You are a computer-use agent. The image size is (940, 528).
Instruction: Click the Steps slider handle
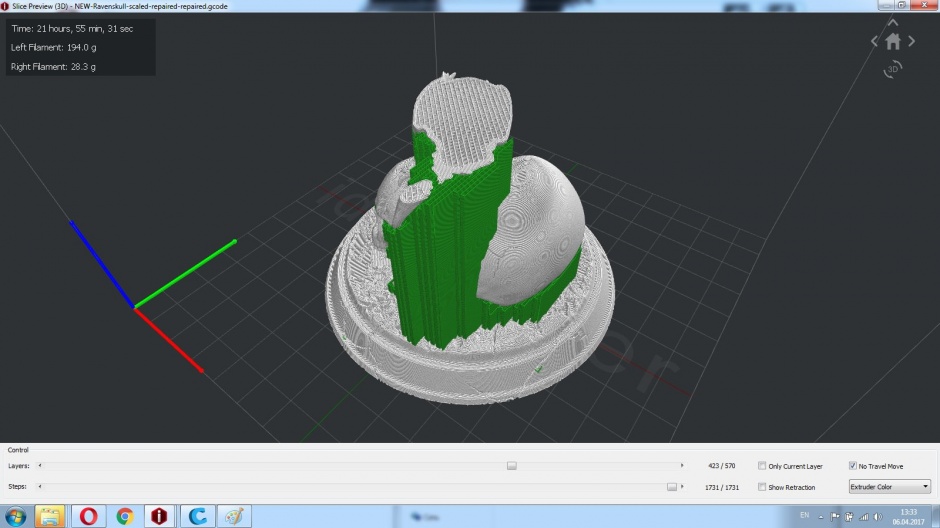(x=671, y=487)
